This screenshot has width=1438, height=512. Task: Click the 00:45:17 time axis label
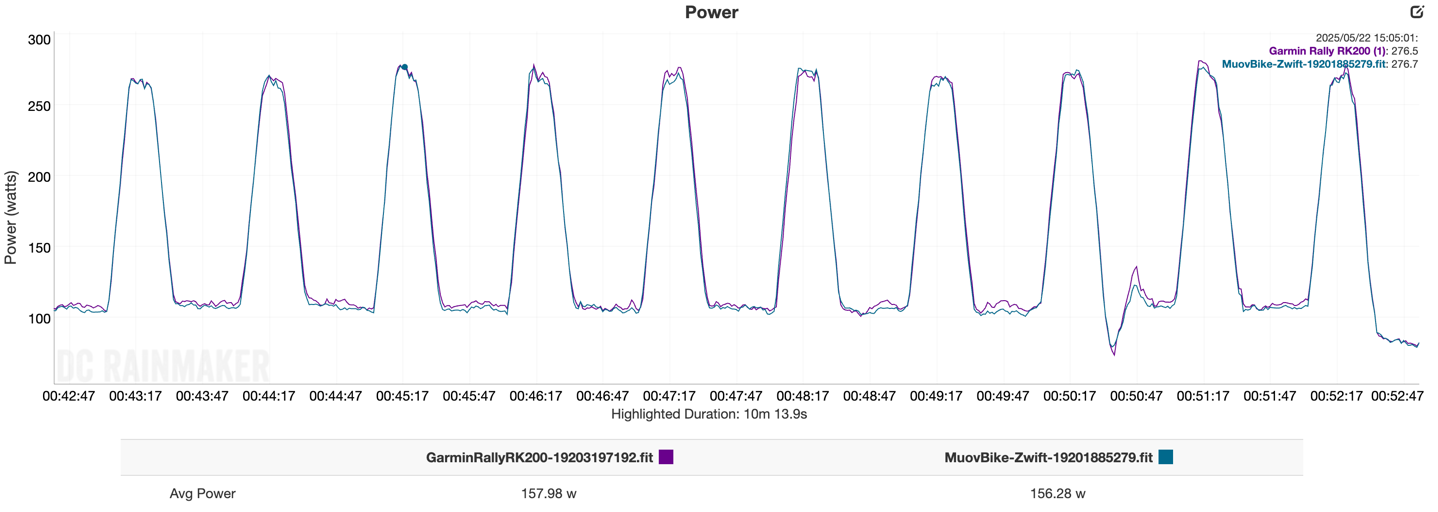tap(403, 396)
